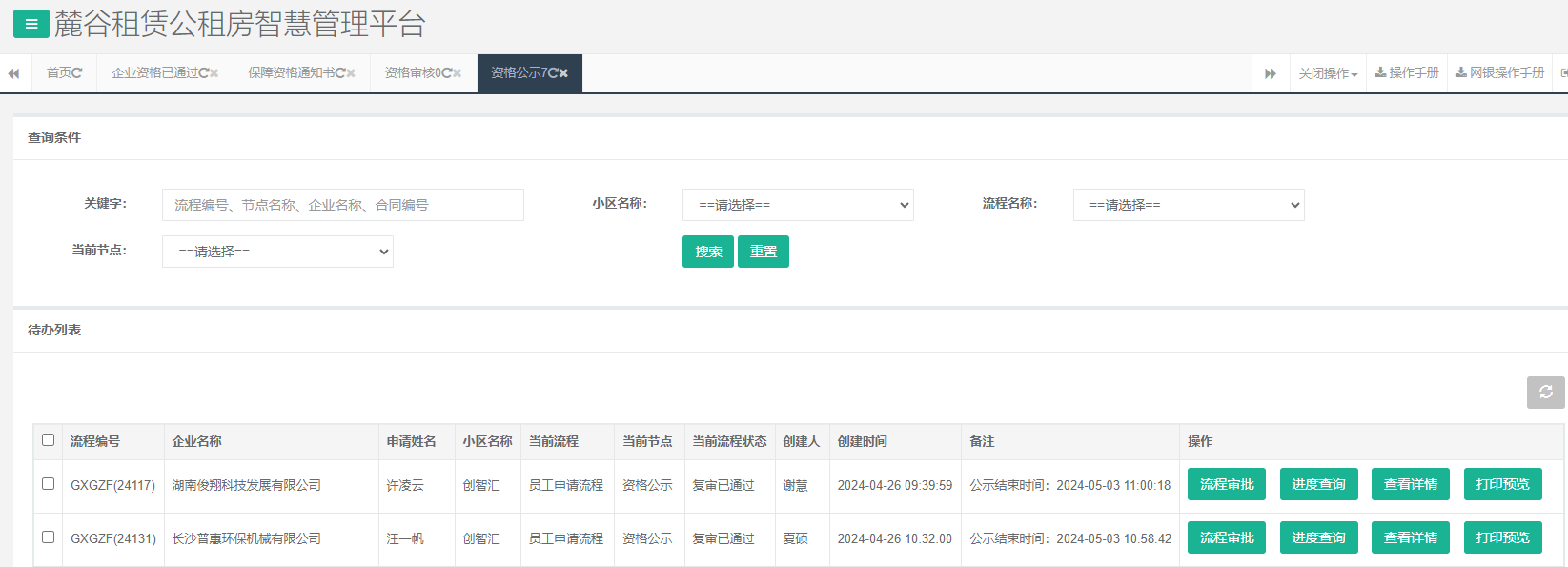Image resolution: width=1568 pixels, height=567 pixels.
Task: Click the 搜索 search button
Action: (707, 252)
